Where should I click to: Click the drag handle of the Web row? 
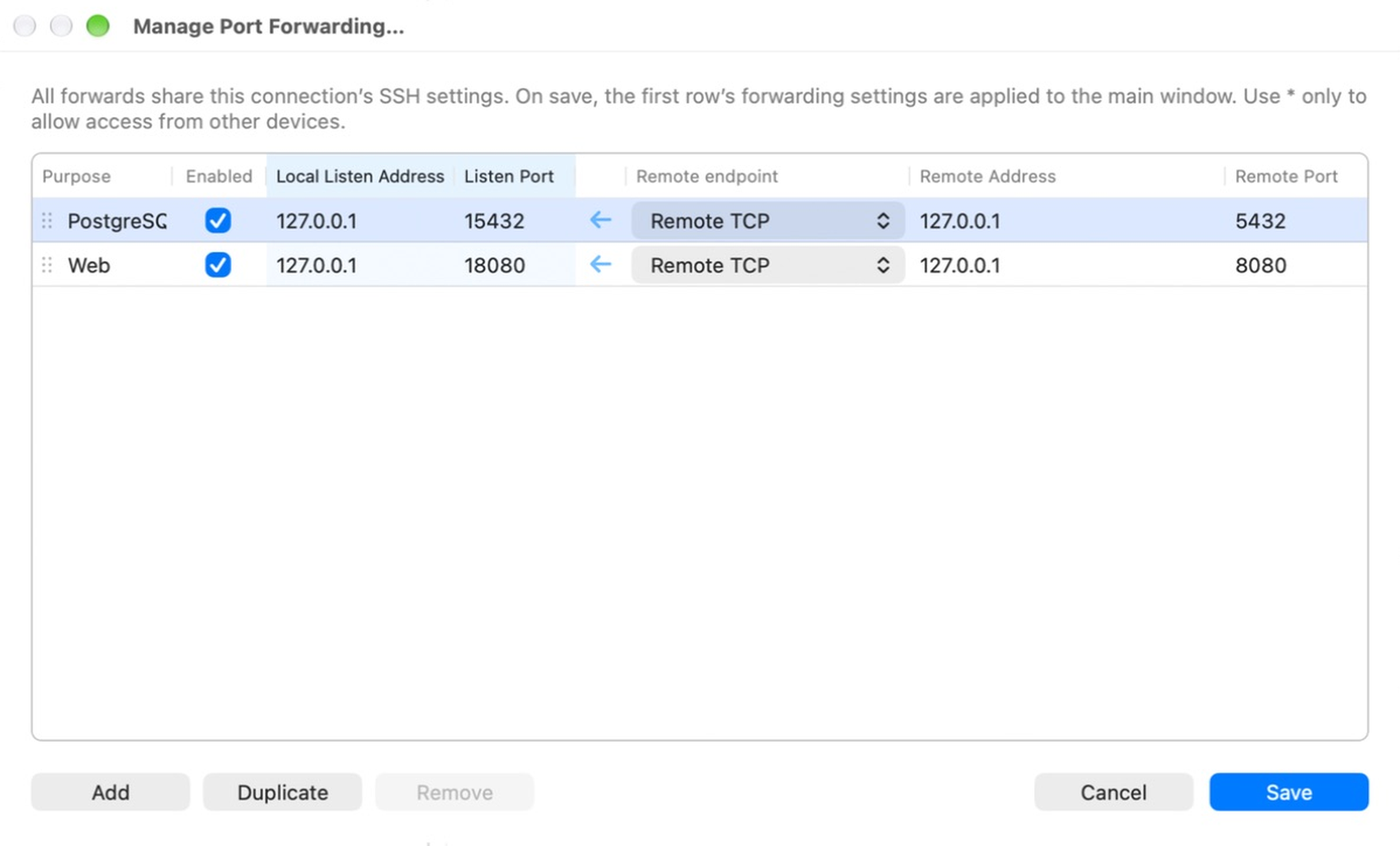(47, 265)
